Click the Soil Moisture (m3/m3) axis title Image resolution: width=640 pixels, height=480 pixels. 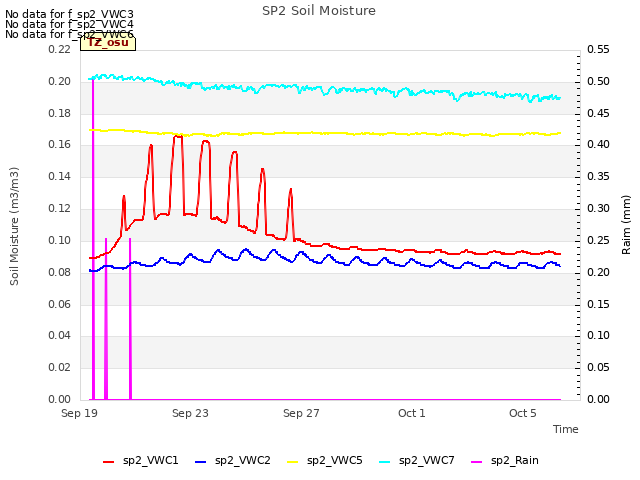pyautogui.click(x=14, y=226)
